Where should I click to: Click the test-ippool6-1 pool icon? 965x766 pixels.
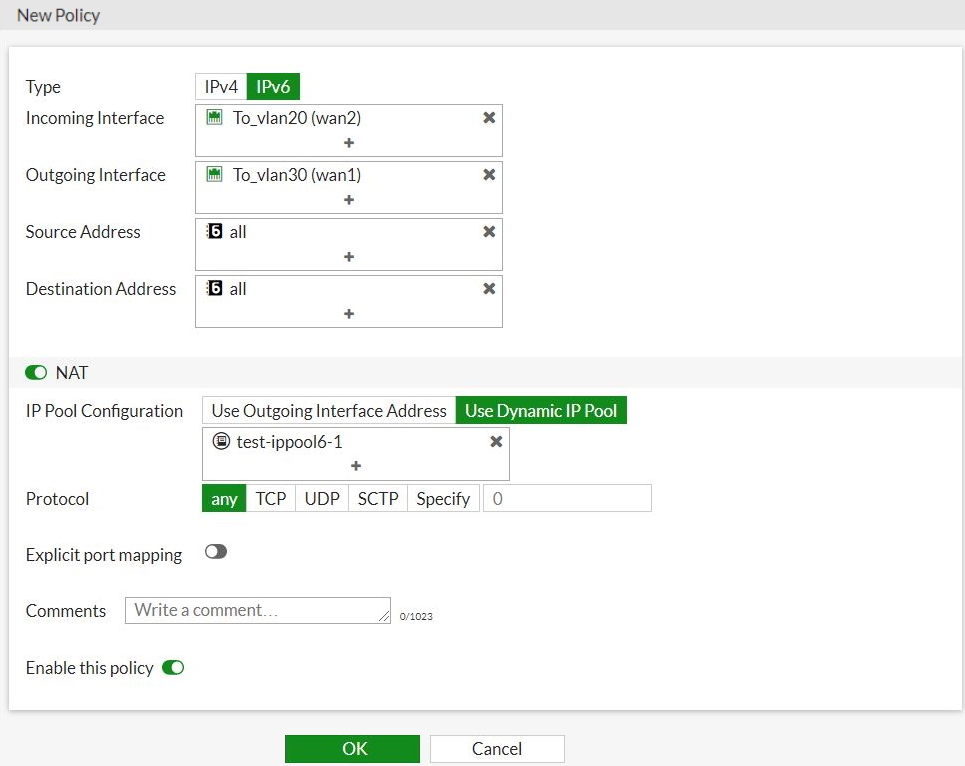221,442
